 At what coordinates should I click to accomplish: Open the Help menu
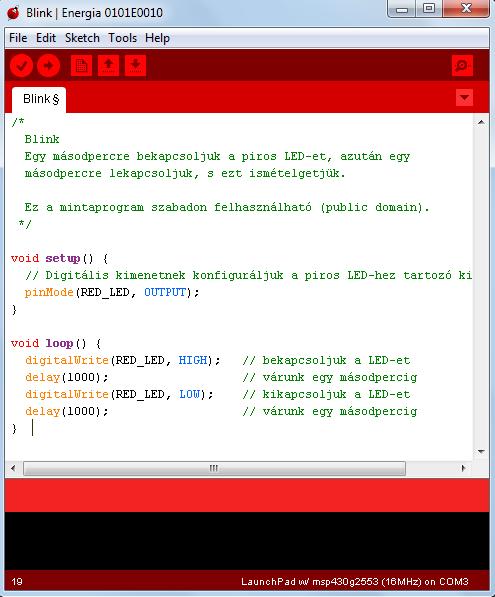[x=157, y=38]
